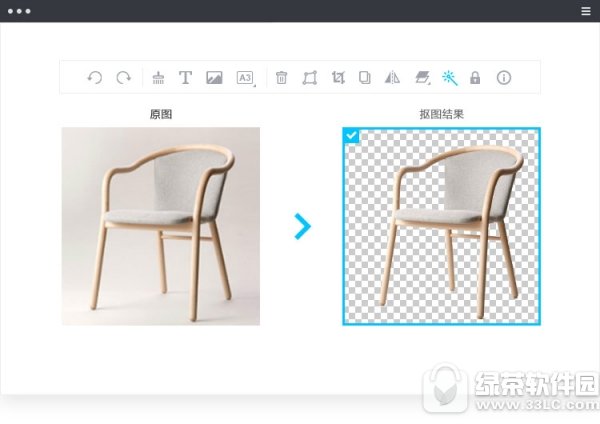600x424 pixels.
Task: Click the redo arrow icon
Action: coord(124,78)
